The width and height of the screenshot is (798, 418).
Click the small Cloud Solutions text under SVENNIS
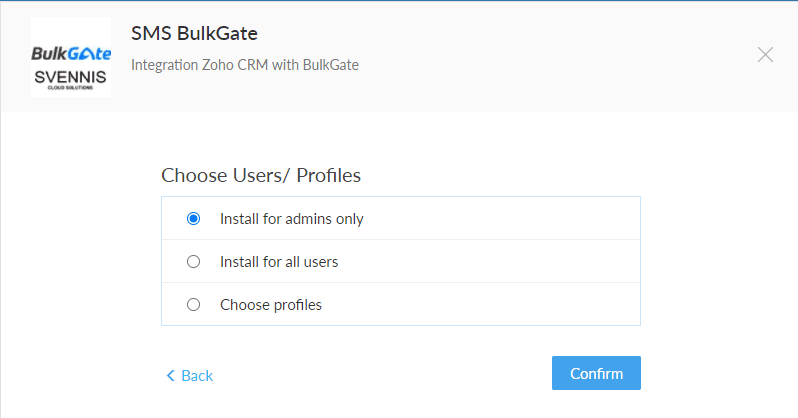(71, 88)
